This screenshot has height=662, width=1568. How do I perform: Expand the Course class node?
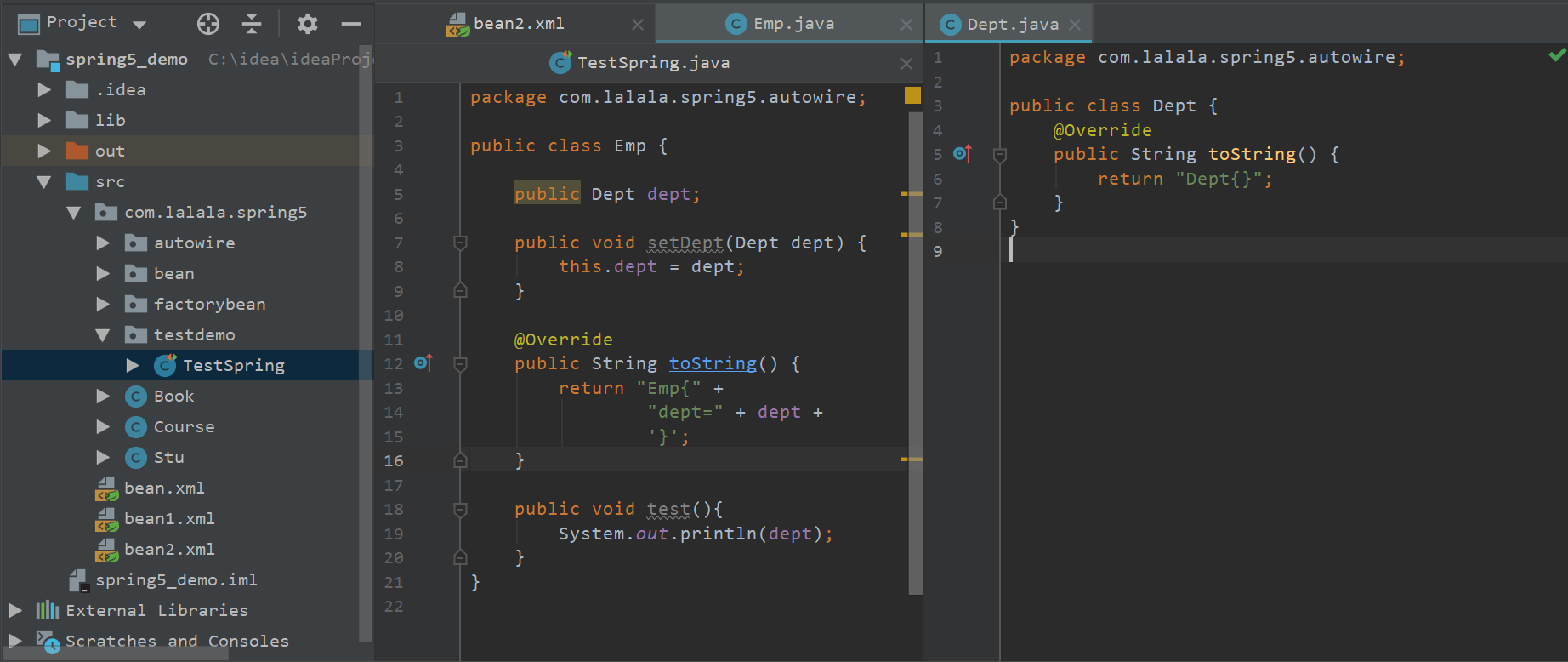tap(104, 426)
